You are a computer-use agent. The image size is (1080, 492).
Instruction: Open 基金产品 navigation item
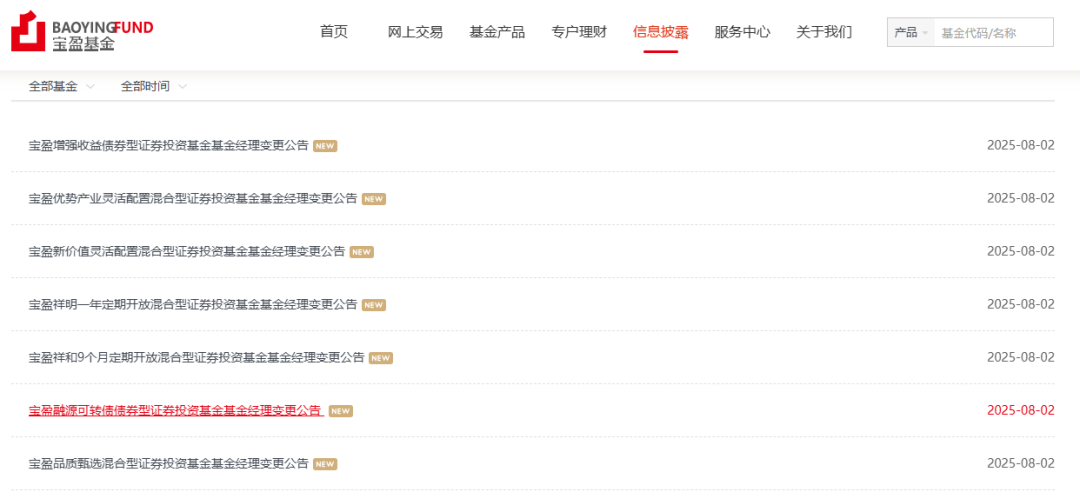497,32
